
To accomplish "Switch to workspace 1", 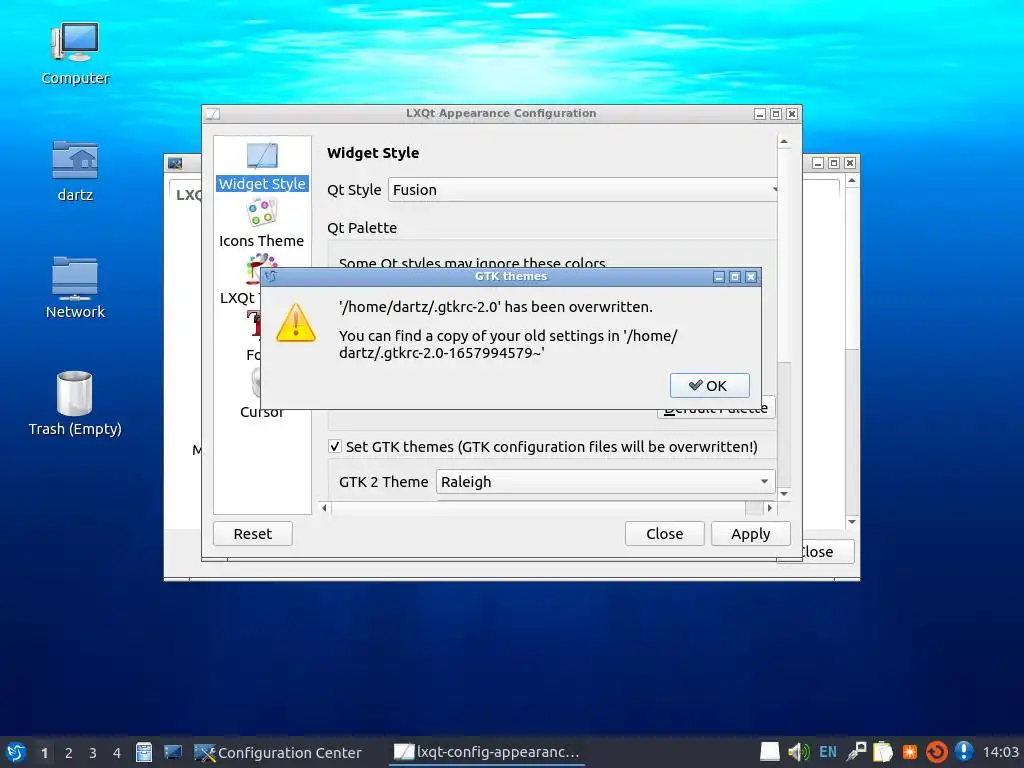I will point(44,753).
